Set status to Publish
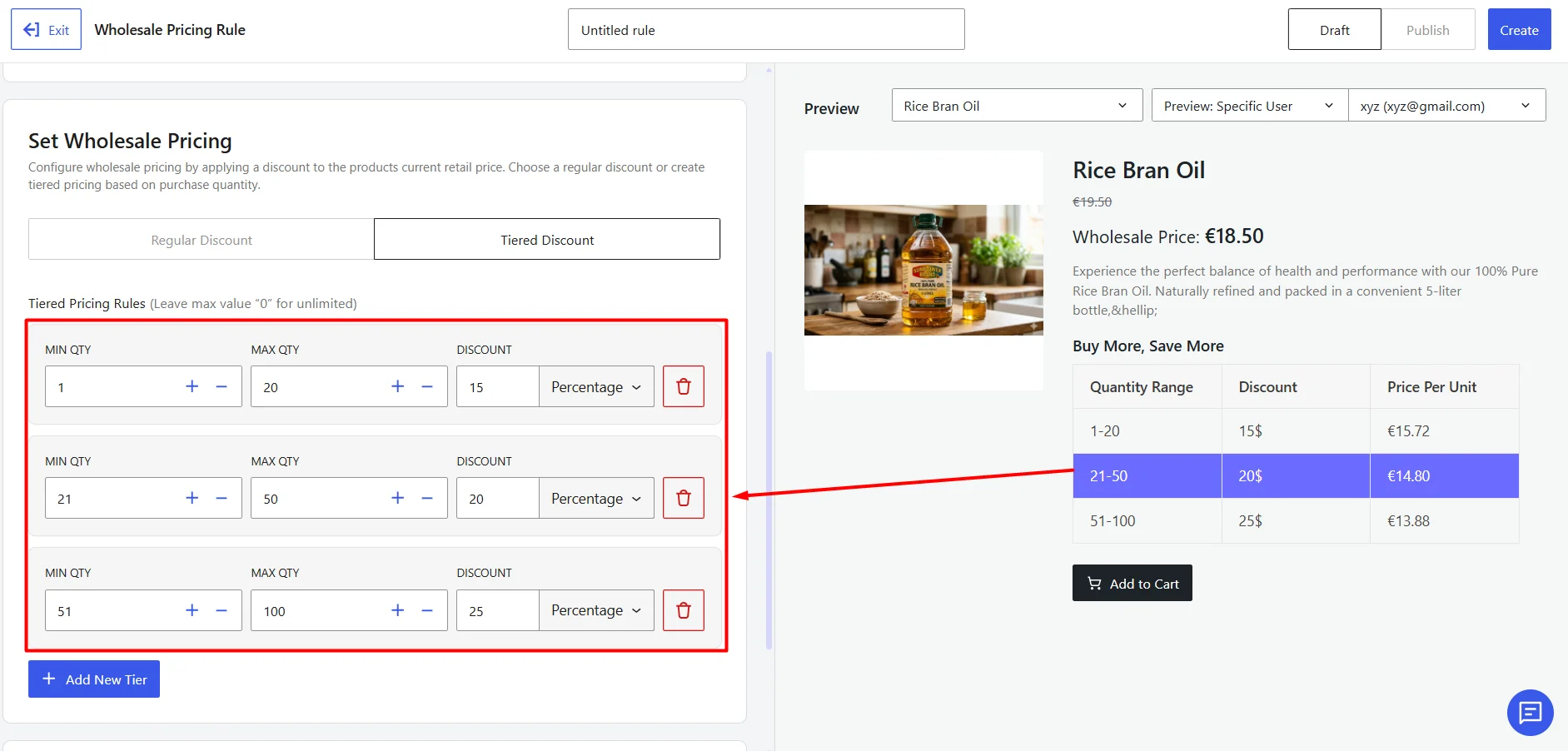Image resolution: width=1568 pixels, height=751 pixels. pos(1427,30)
